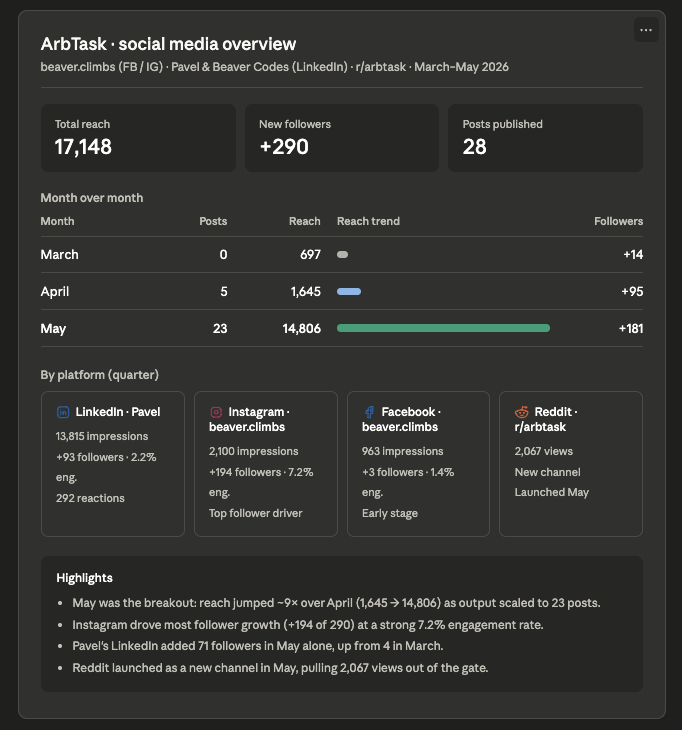Click the April blue reach trend bar

[x=349, y=291]
